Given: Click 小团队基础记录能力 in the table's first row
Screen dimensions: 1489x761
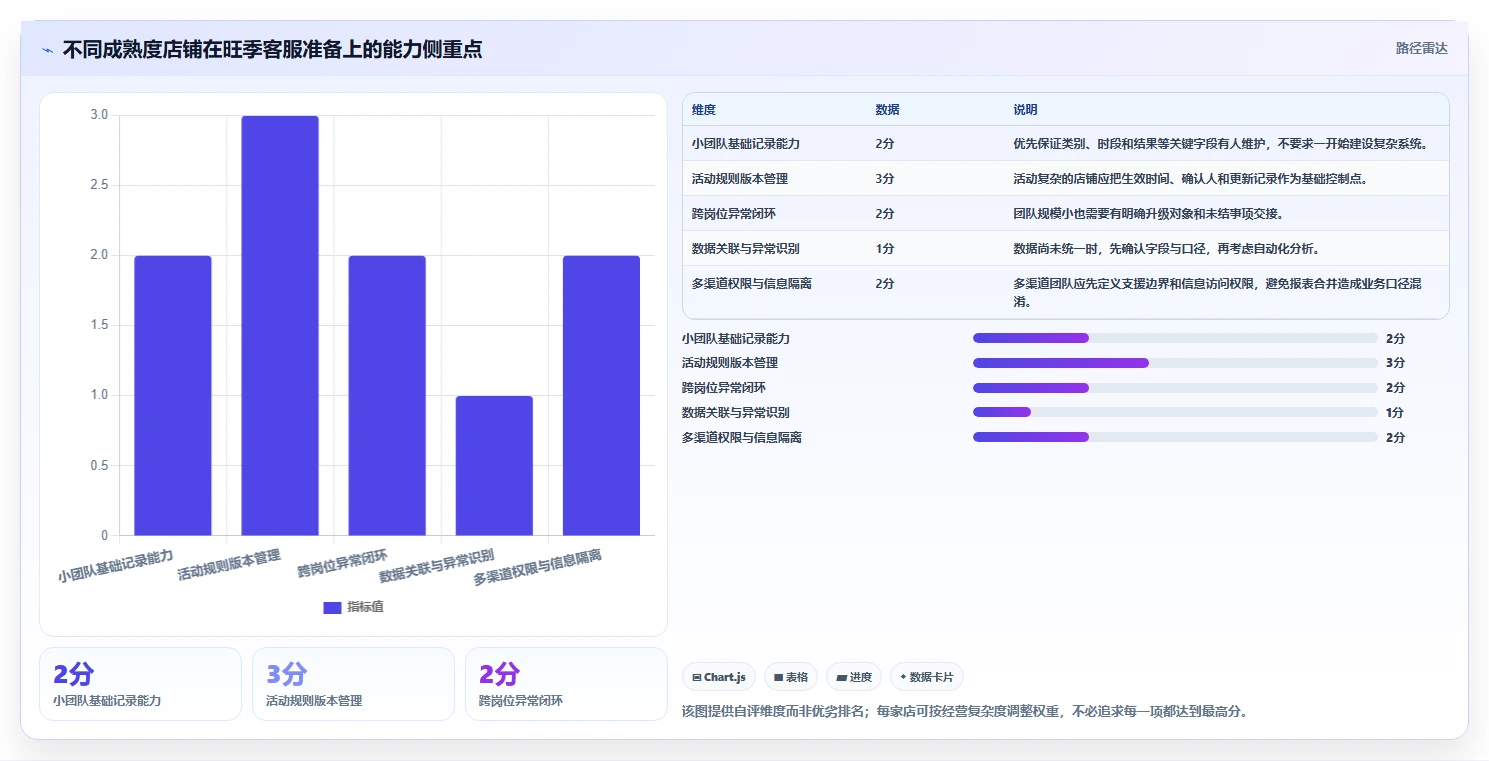Looking at the screenshot, I should click(746, 144).
